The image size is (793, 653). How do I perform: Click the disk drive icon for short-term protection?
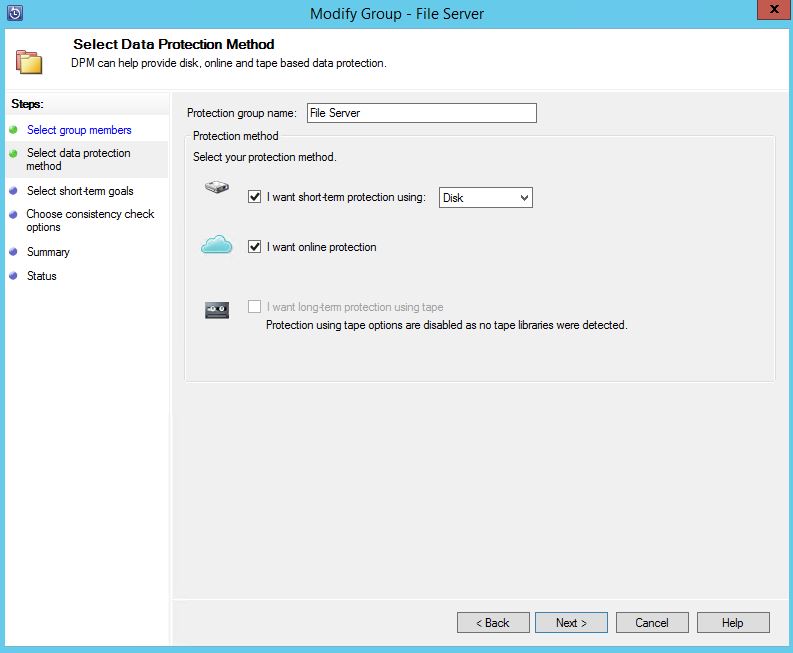coord(217,187)
